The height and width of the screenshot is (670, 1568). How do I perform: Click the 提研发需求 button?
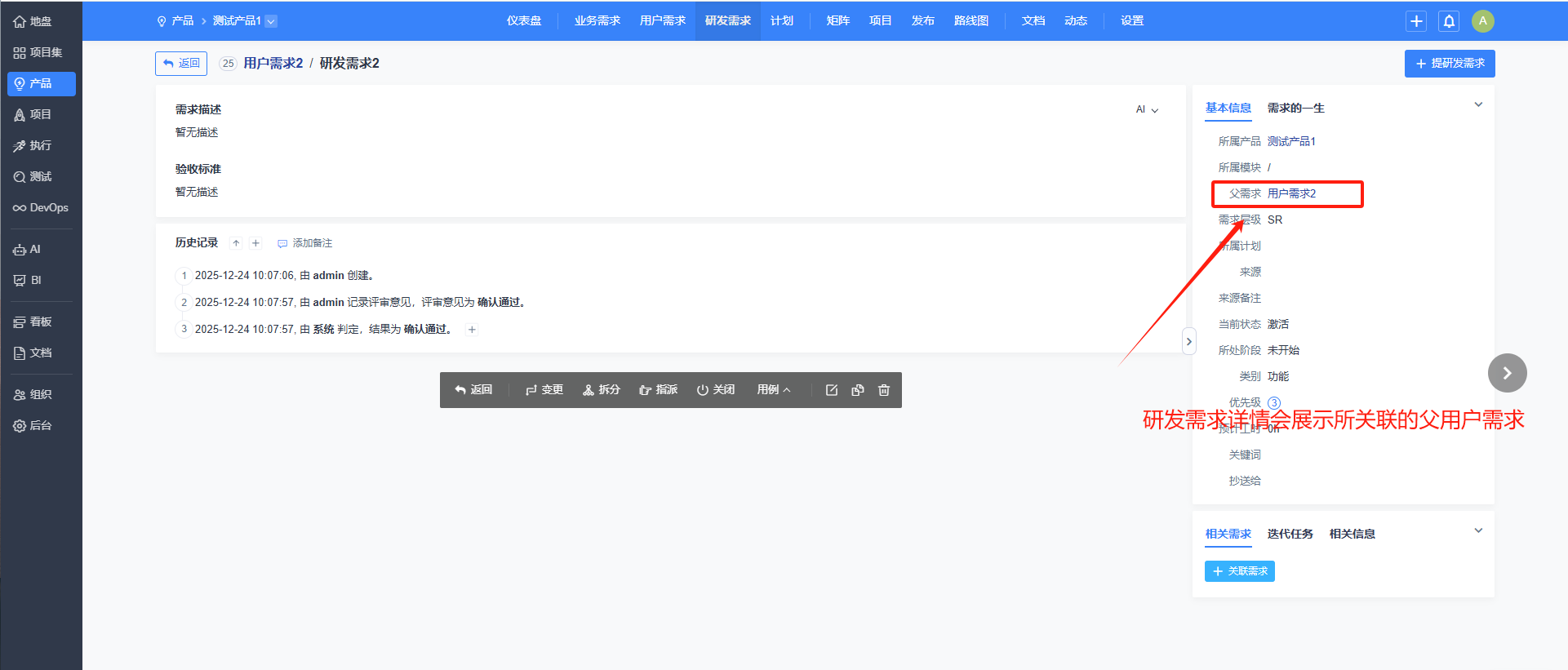pos(1450,64)
